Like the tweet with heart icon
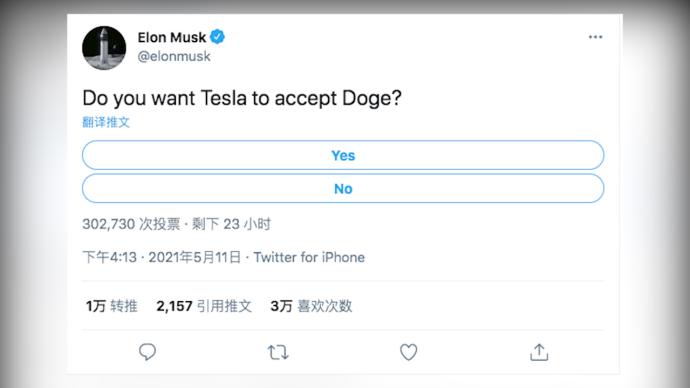690x388 pixels. (408, 352)
